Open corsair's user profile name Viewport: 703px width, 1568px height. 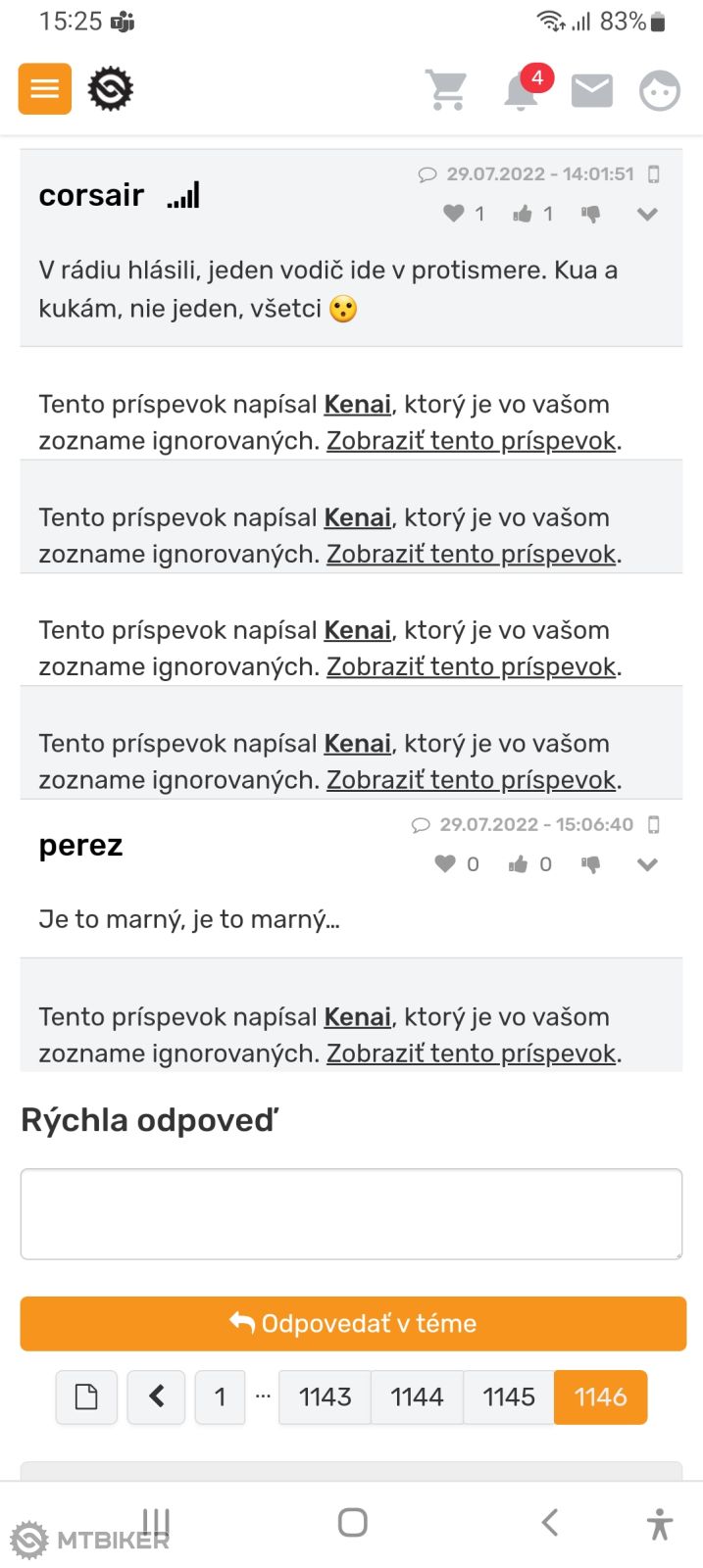point(91,195)
